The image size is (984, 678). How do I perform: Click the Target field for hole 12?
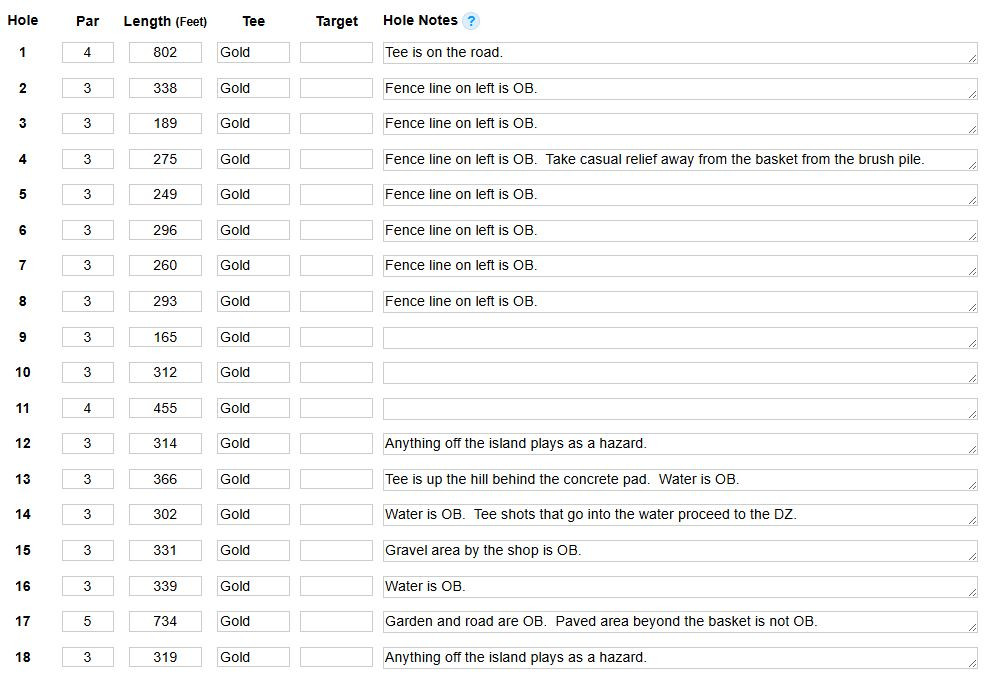(336, 444)
